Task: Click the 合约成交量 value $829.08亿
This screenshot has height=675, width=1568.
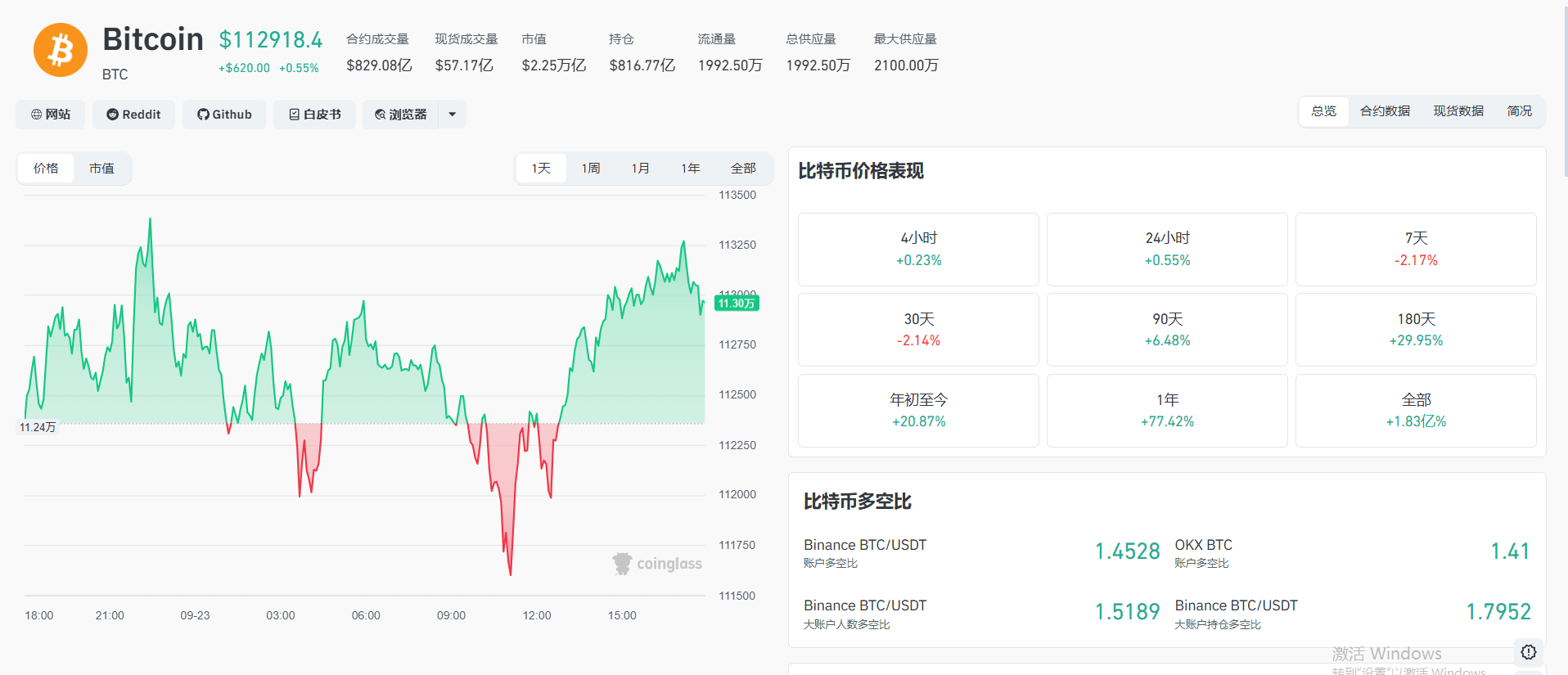Action: click(379, 65)
